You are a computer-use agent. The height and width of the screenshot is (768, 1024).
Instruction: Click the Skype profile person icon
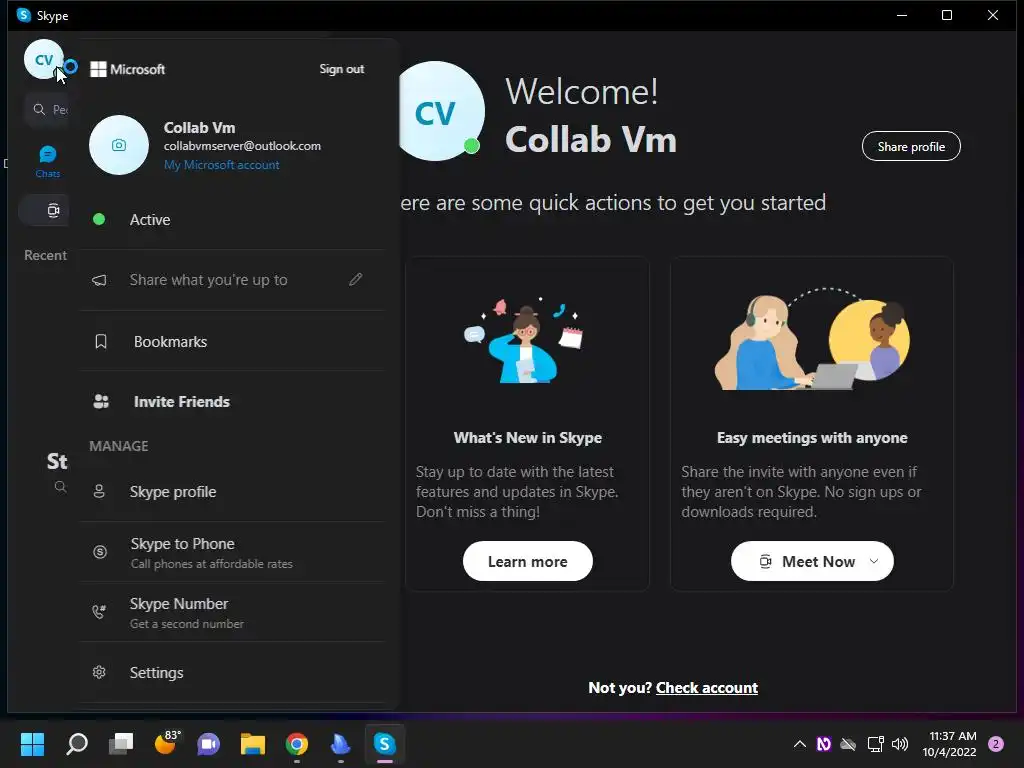pos(99,491)
